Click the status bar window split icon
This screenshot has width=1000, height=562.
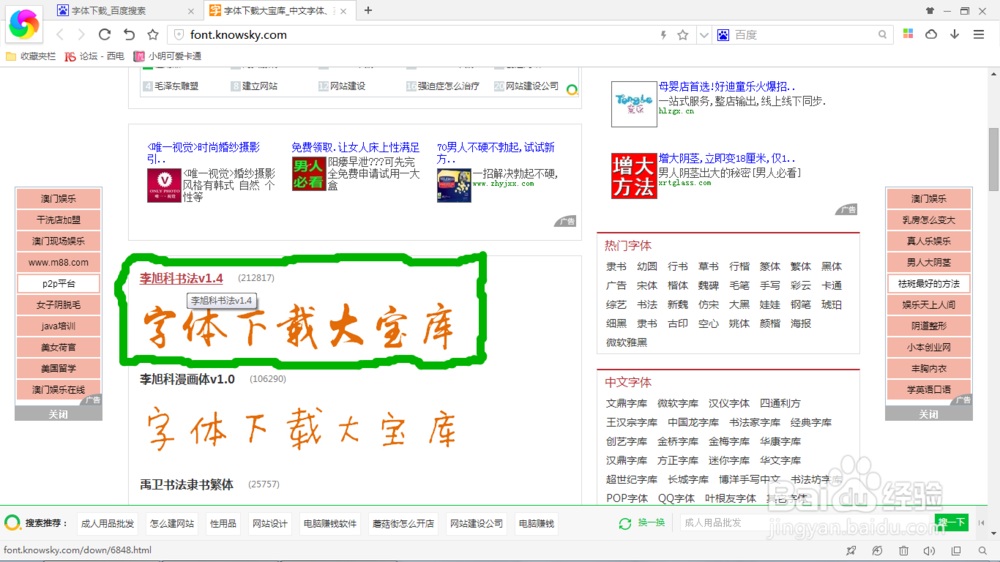tap(956, 551)
